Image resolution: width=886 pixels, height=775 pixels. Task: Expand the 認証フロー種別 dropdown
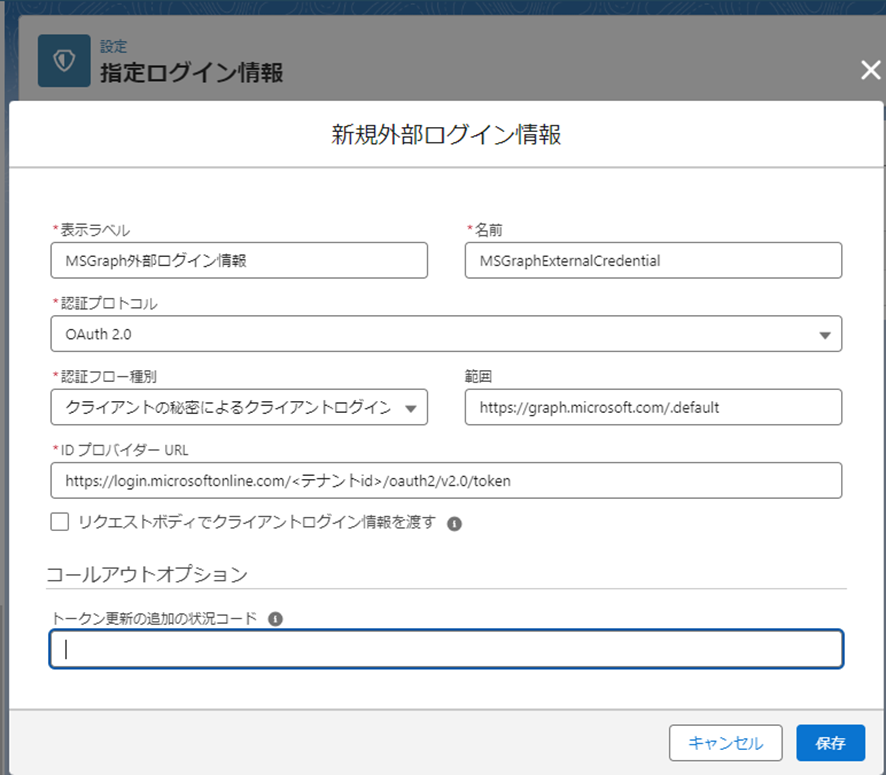click(239, 407)
